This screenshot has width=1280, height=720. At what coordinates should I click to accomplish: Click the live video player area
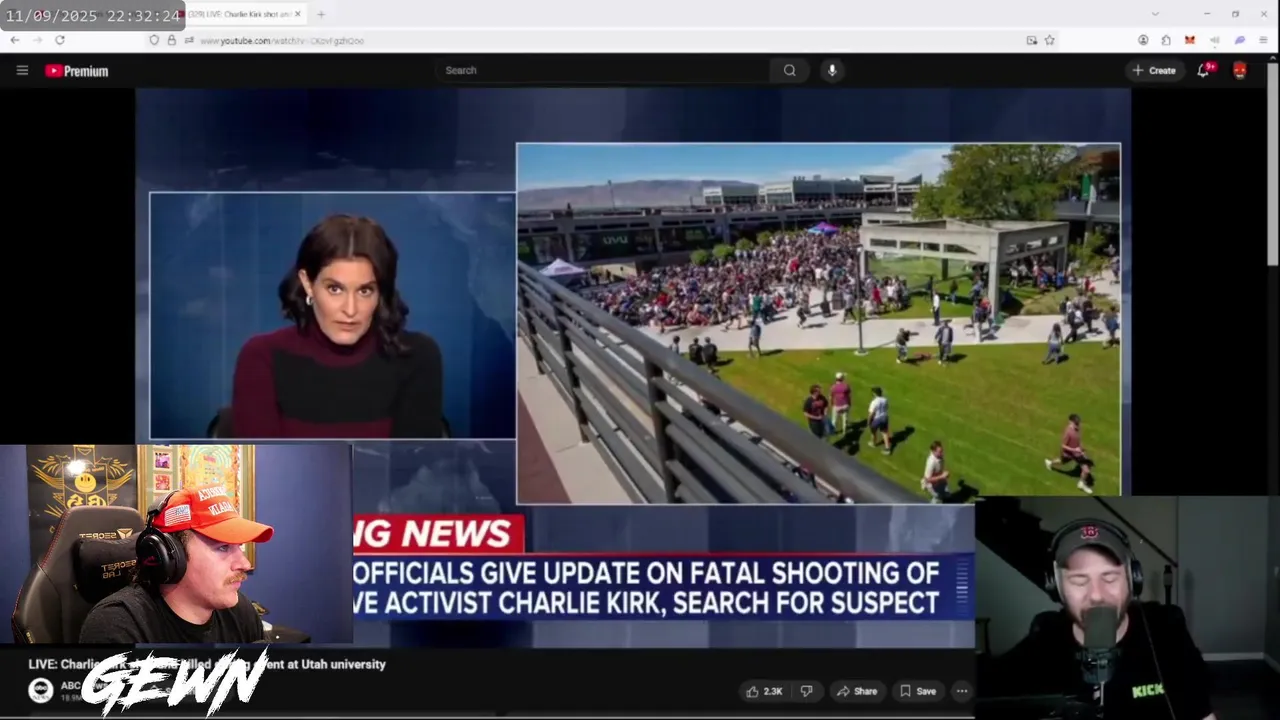click(633, 367)
